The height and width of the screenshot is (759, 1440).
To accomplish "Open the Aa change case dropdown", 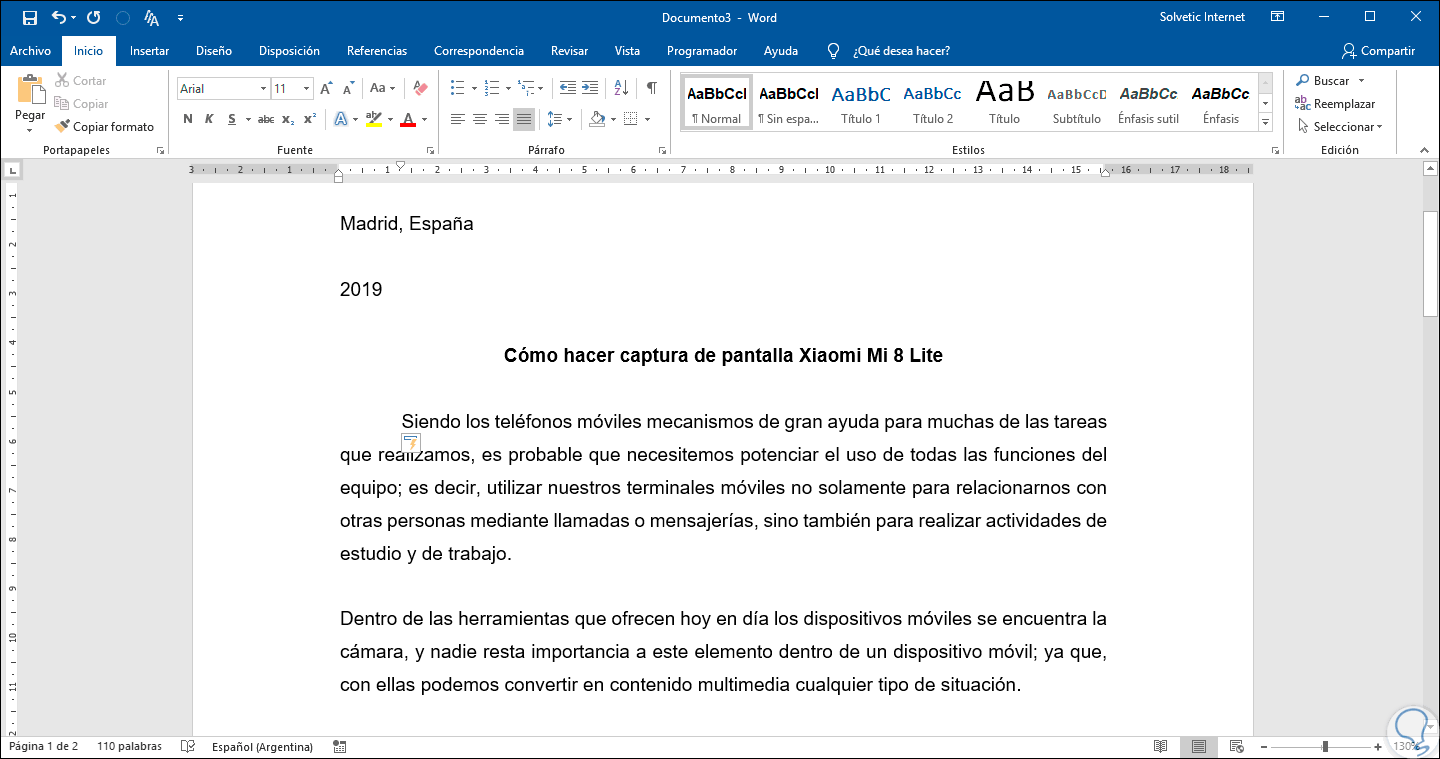I will [x=382, y=89].
